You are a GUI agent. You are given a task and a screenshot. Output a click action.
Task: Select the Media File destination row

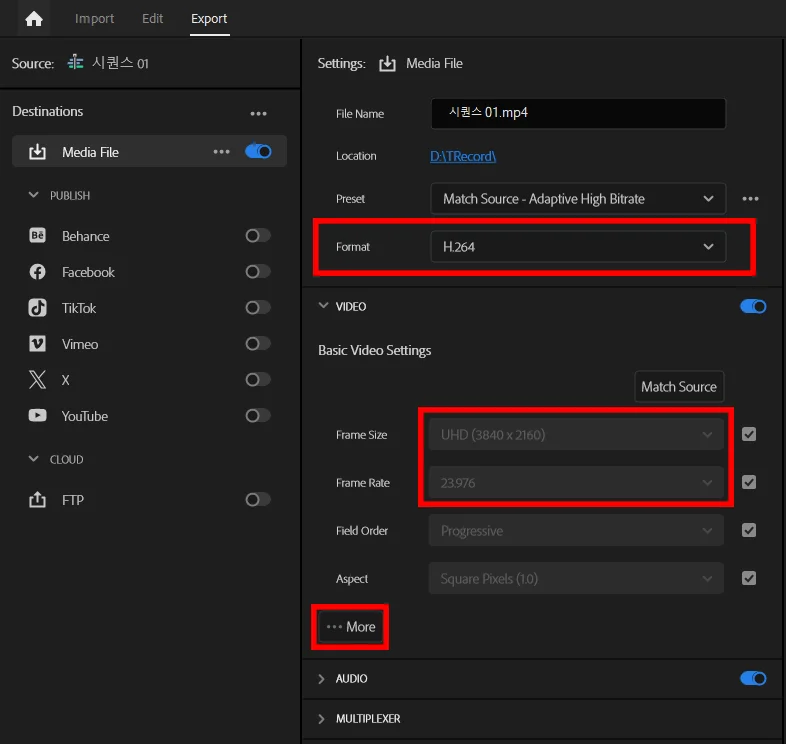[149, 151]
